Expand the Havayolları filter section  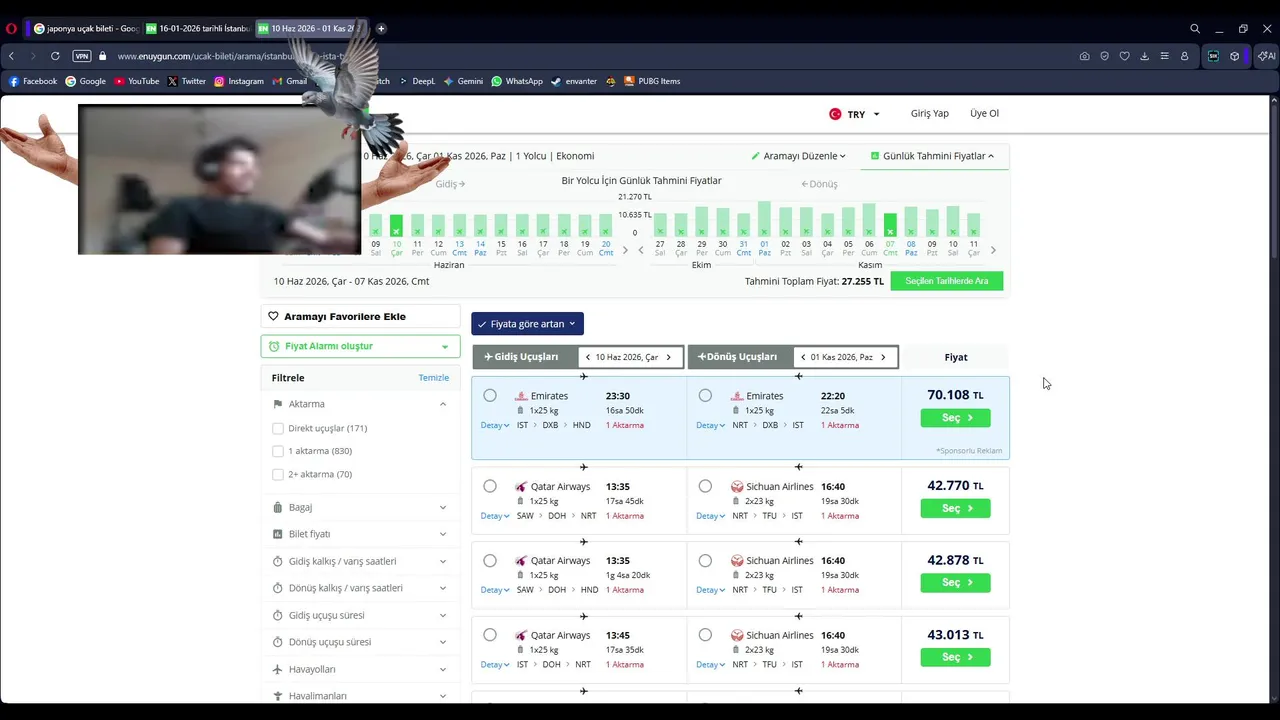(361, 669)
